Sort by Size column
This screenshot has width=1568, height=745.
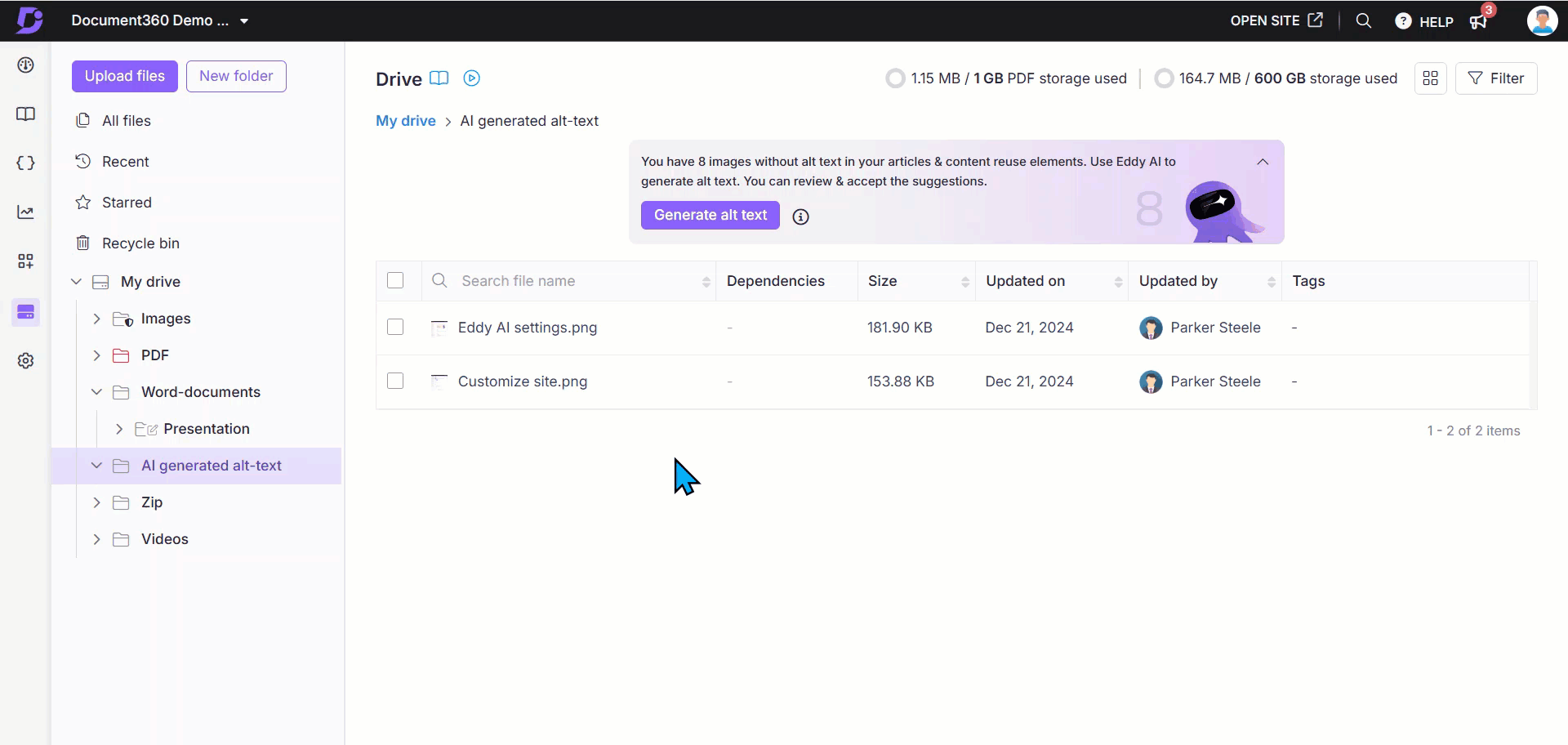[x=965, y=281]
